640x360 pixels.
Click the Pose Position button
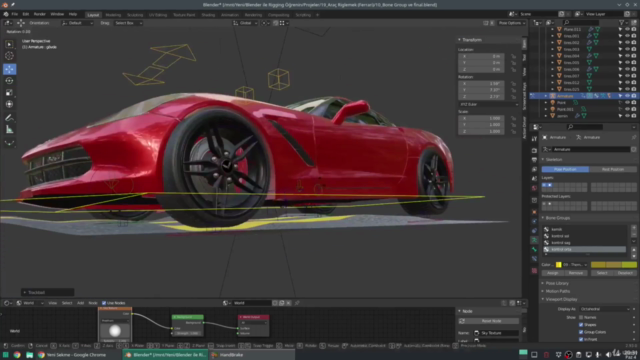pyautogui.click(x=565, y=169)
